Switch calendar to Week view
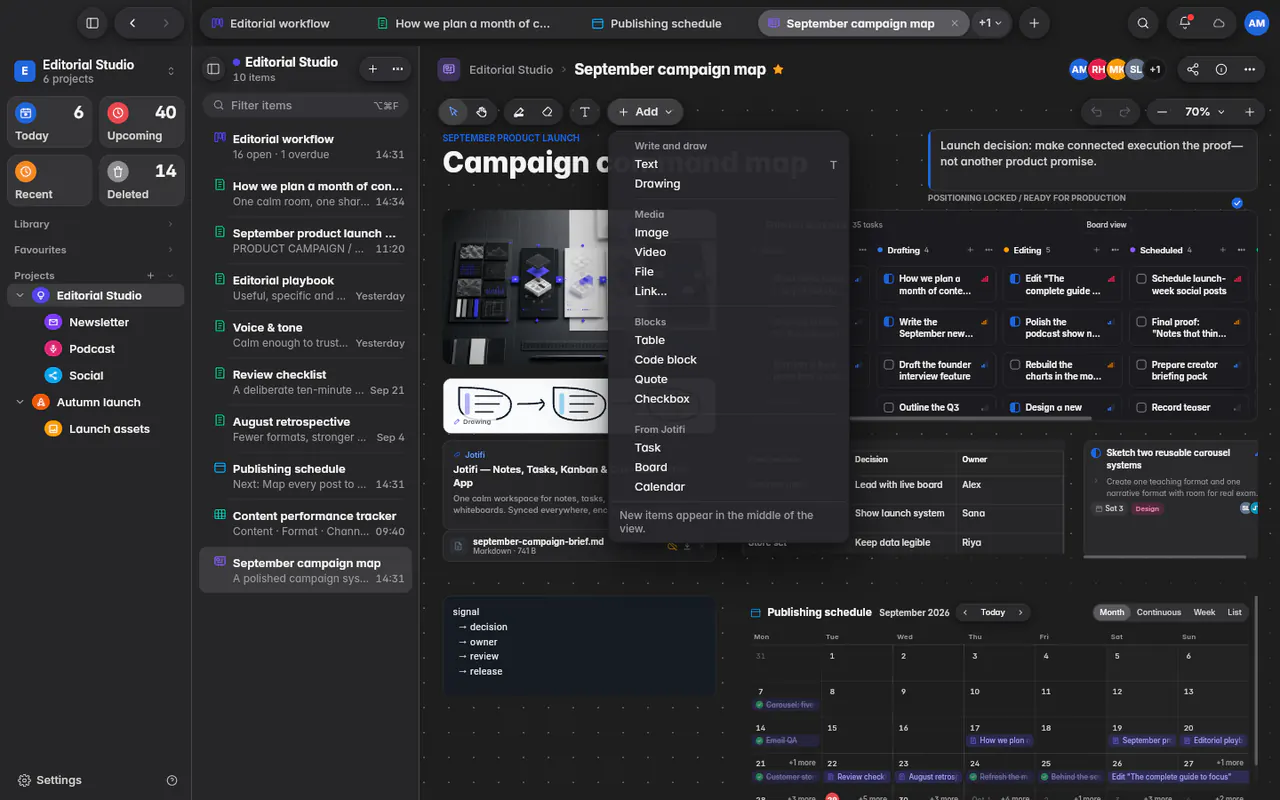The width and height of the screenshot is (1280, 800). coord(1204,612)
